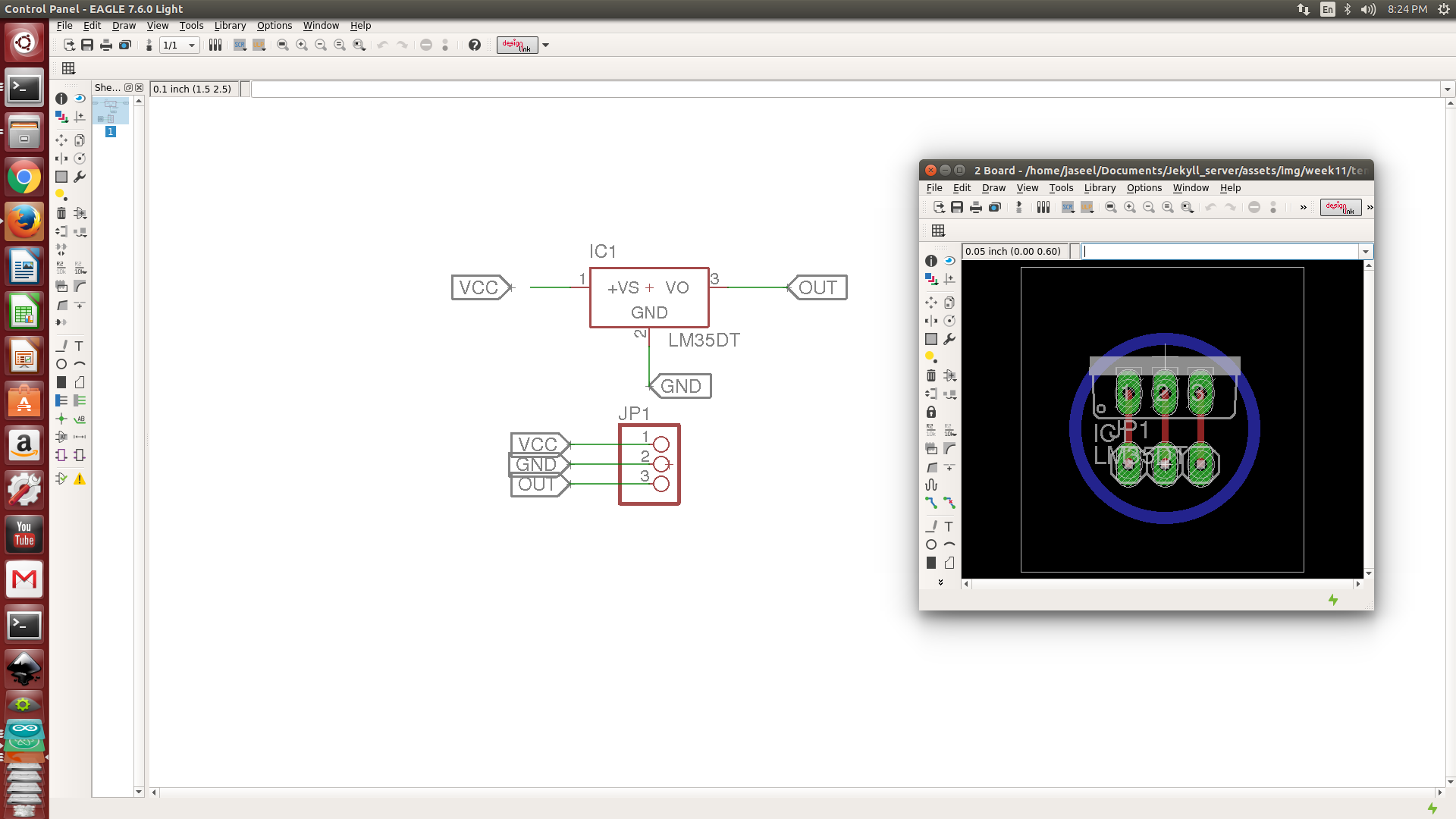Select the Show (eye) tool in schematic toolbar
The width and height of the screenshot is (1456, 819).
tap(80, 99)
